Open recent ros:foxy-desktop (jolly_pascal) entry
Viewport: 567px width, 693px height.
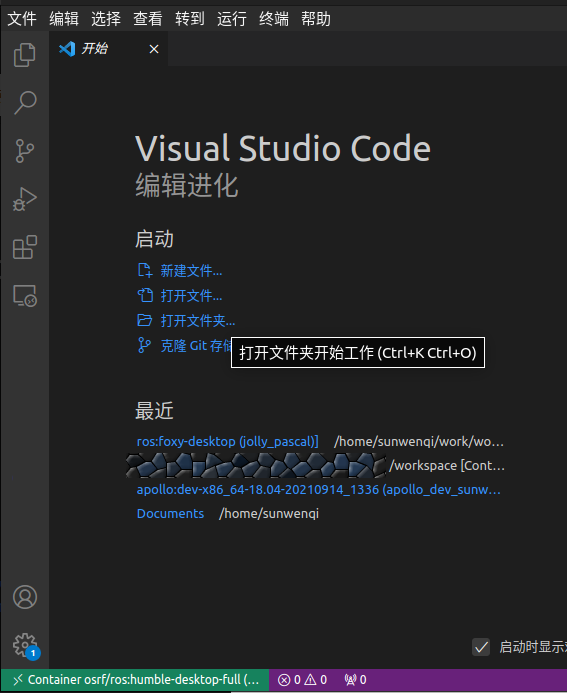[228, 442]
